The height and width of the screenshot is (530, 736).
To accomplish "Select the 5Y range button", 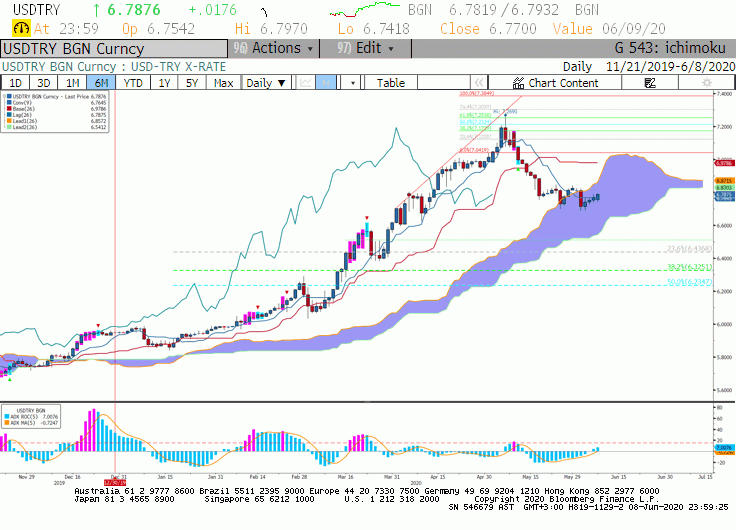I will pos(192,83).
